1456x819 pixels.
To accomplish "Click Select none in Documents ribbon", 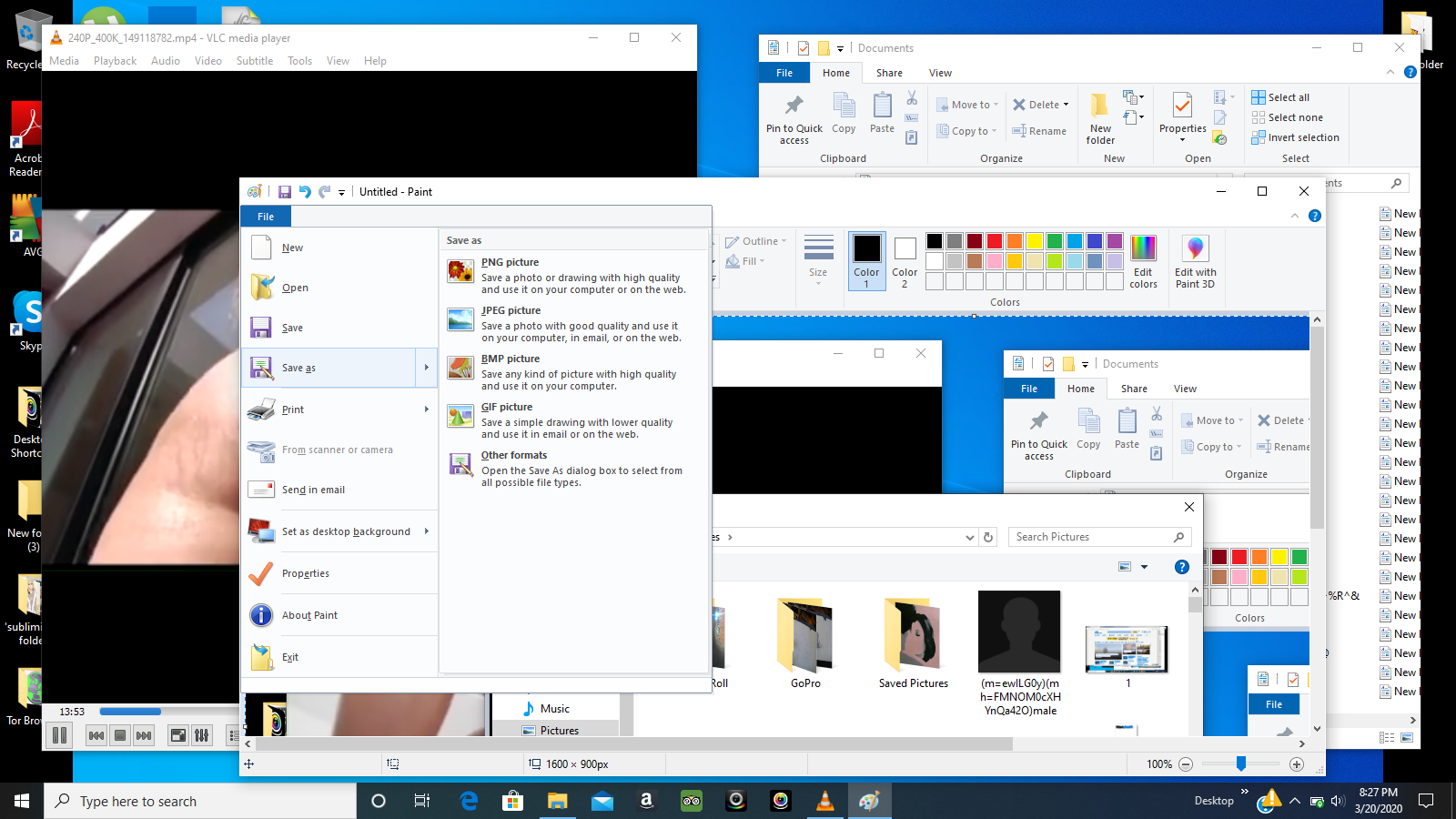I will click(1287, 117).
